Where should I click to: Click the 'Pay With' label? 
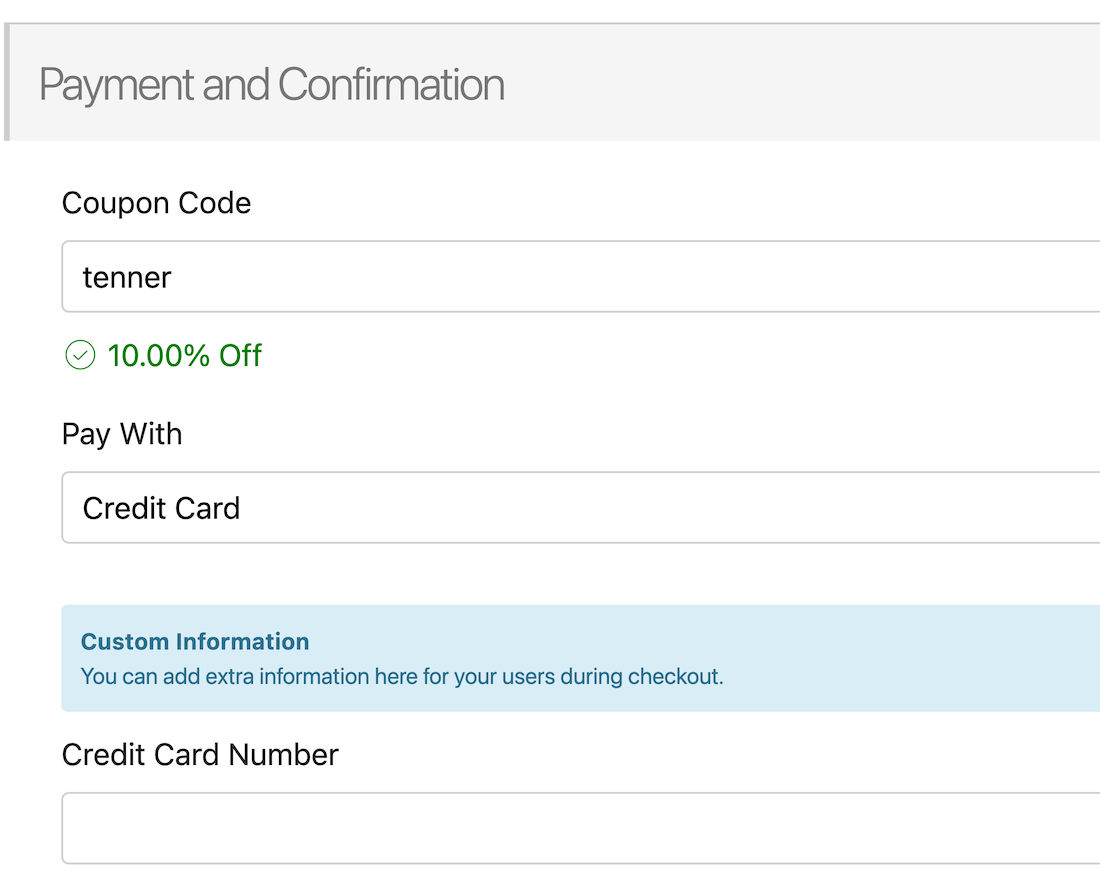click(x=122, y=434)
